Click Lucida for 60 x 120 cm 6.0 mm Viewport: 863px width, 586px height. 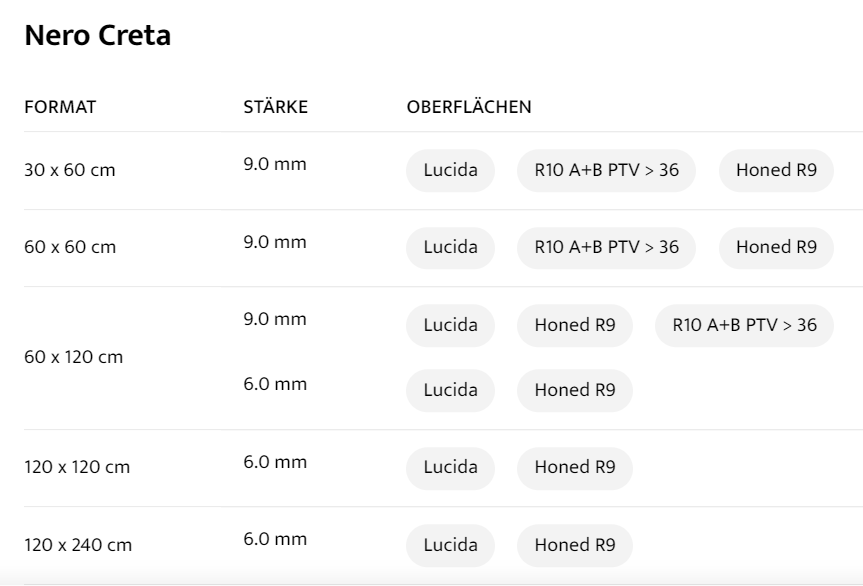click(450, 390)
